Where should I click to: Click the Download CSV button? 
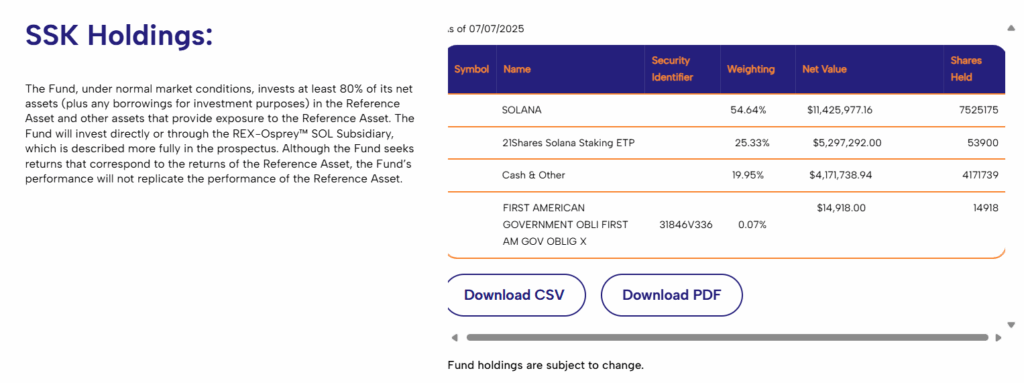(x=515, y=295)
